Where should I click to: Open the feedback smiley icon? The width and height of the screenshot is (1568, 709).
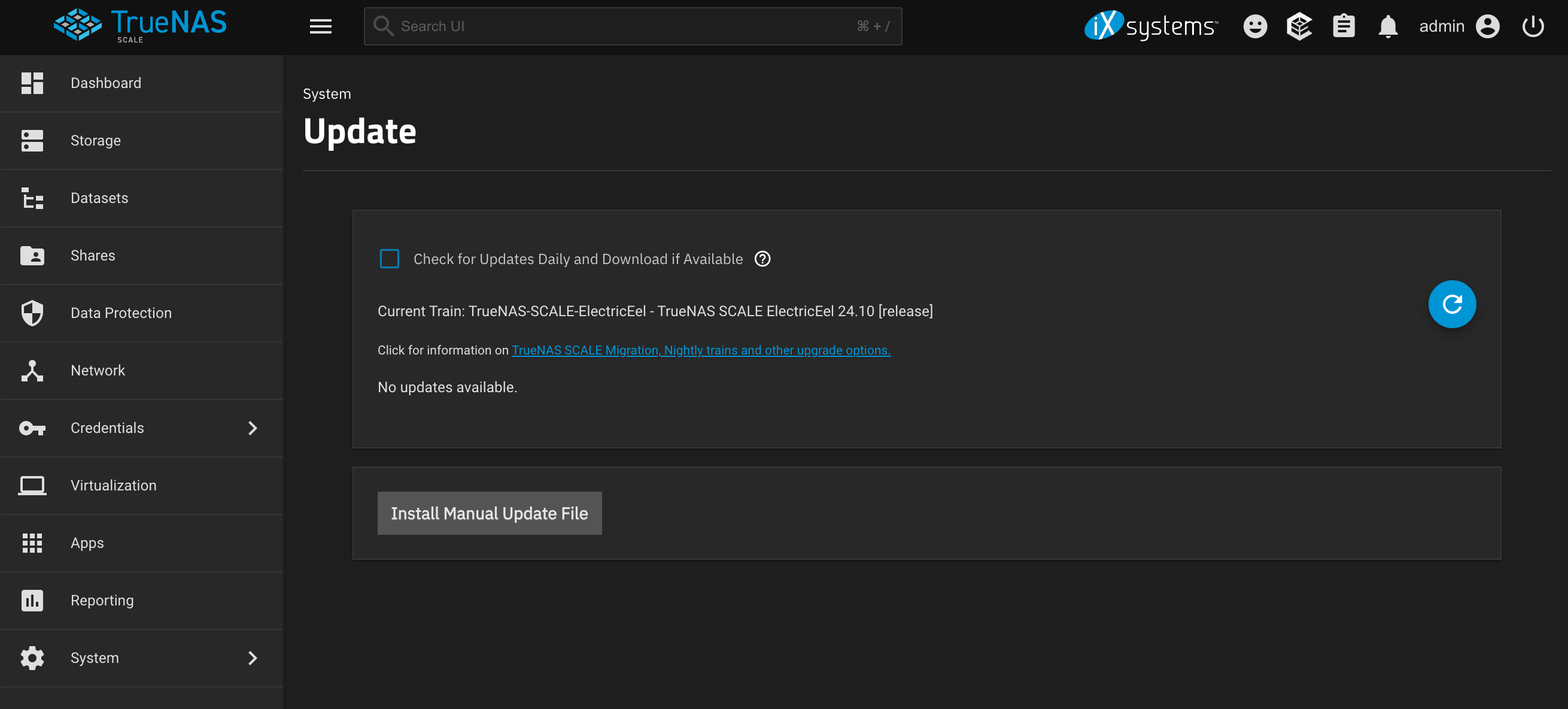pyautogui.click(x=1254, y=26)
